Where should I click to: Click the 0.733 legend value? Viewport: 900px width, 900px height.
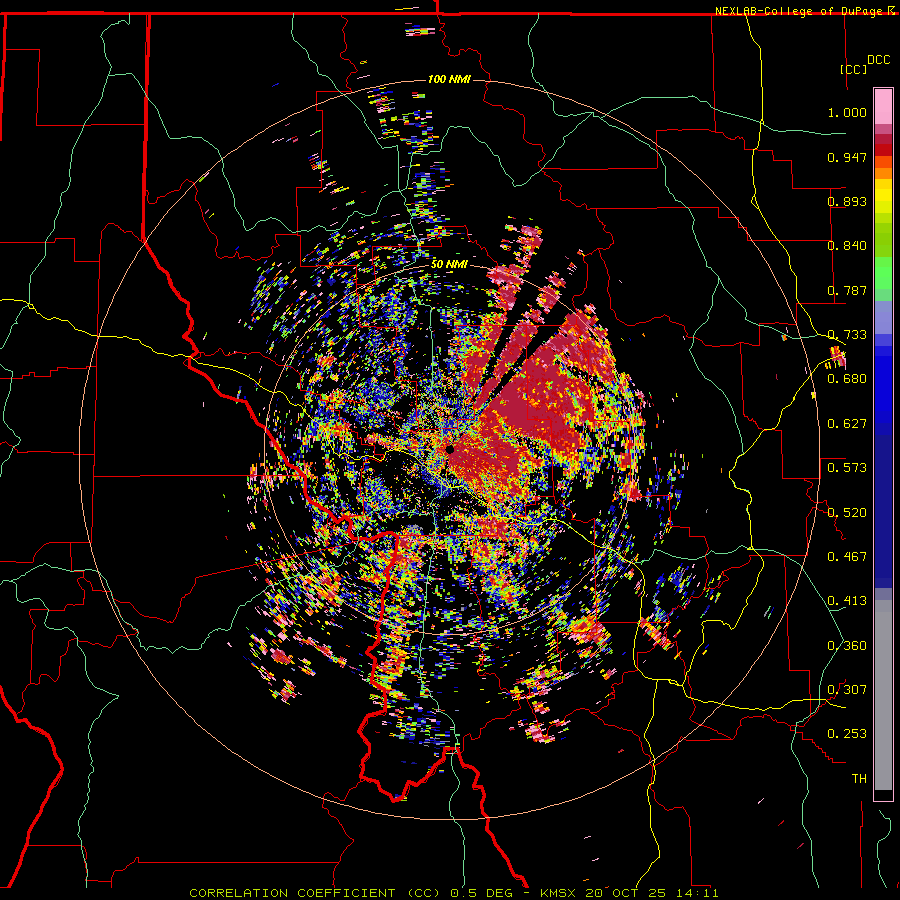pyautogui.click(x=847, y=334)
